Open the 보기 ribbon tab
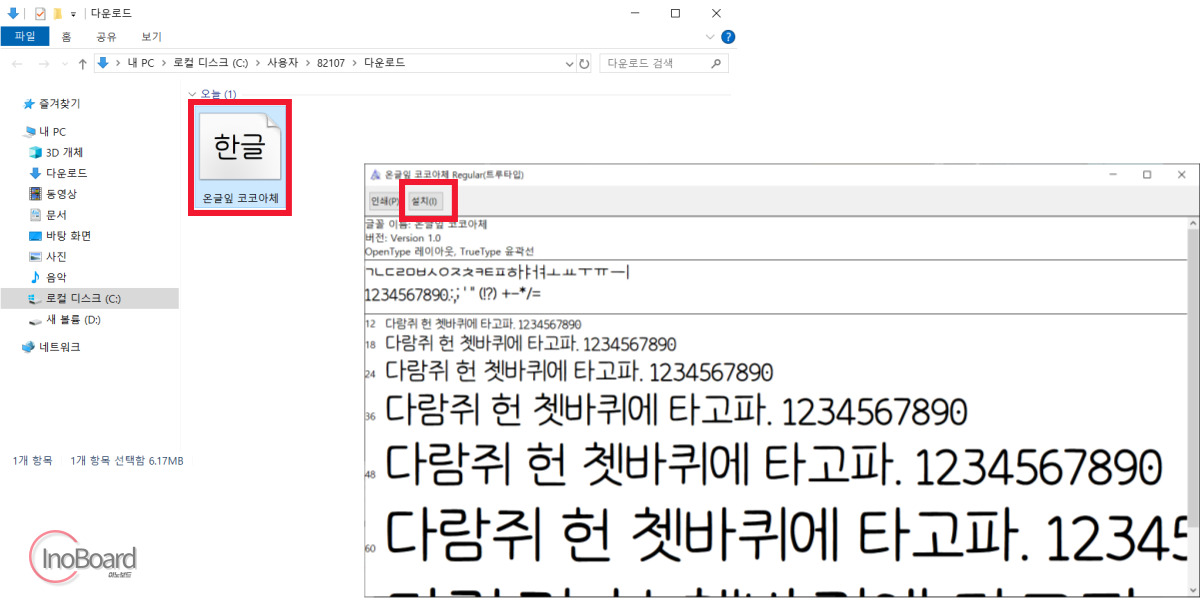This screenshot has height=600, width=1200. coord(151,36)
